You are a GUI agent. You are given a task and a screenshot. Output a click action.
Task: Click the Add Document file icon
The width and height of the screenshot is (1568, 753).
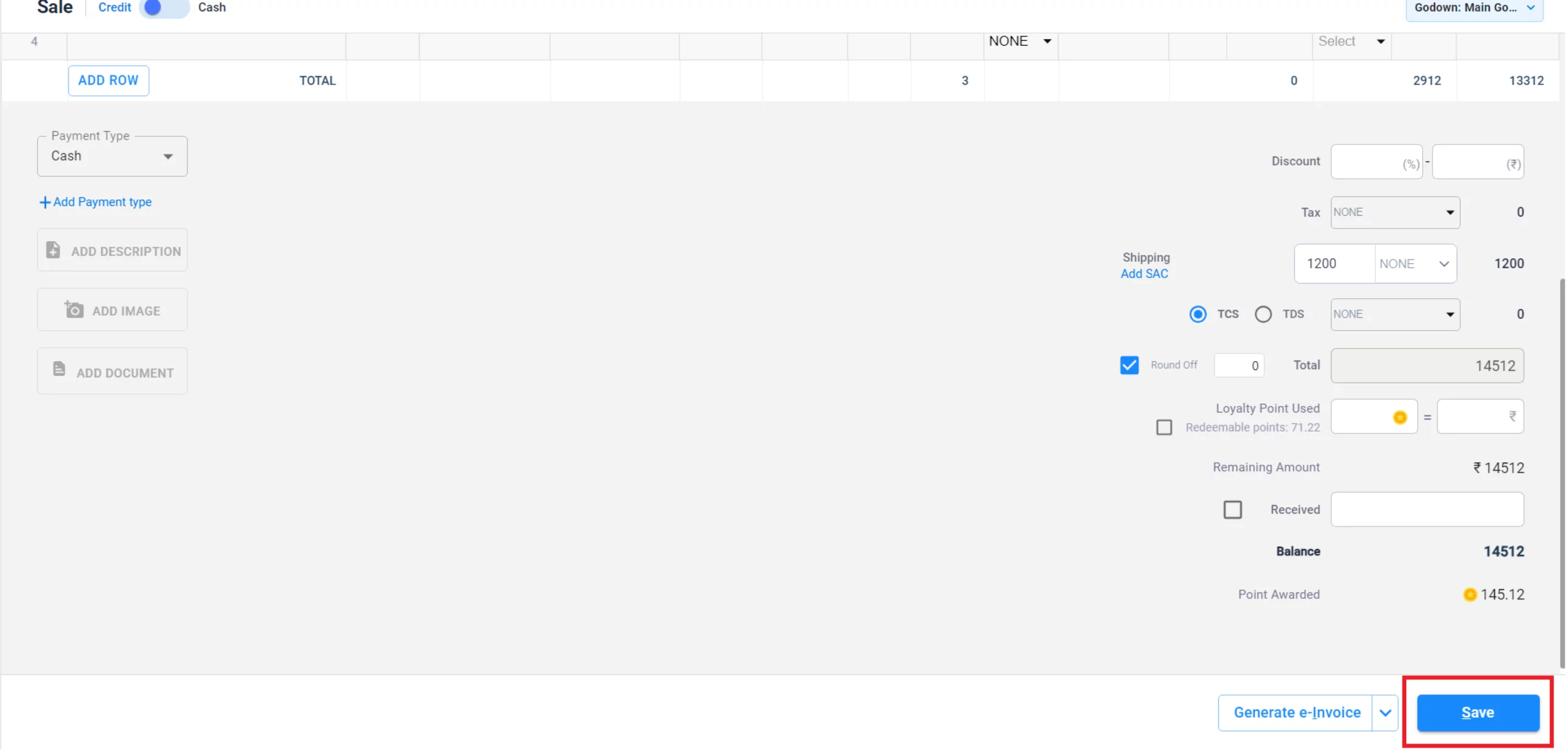click(59, 369)
